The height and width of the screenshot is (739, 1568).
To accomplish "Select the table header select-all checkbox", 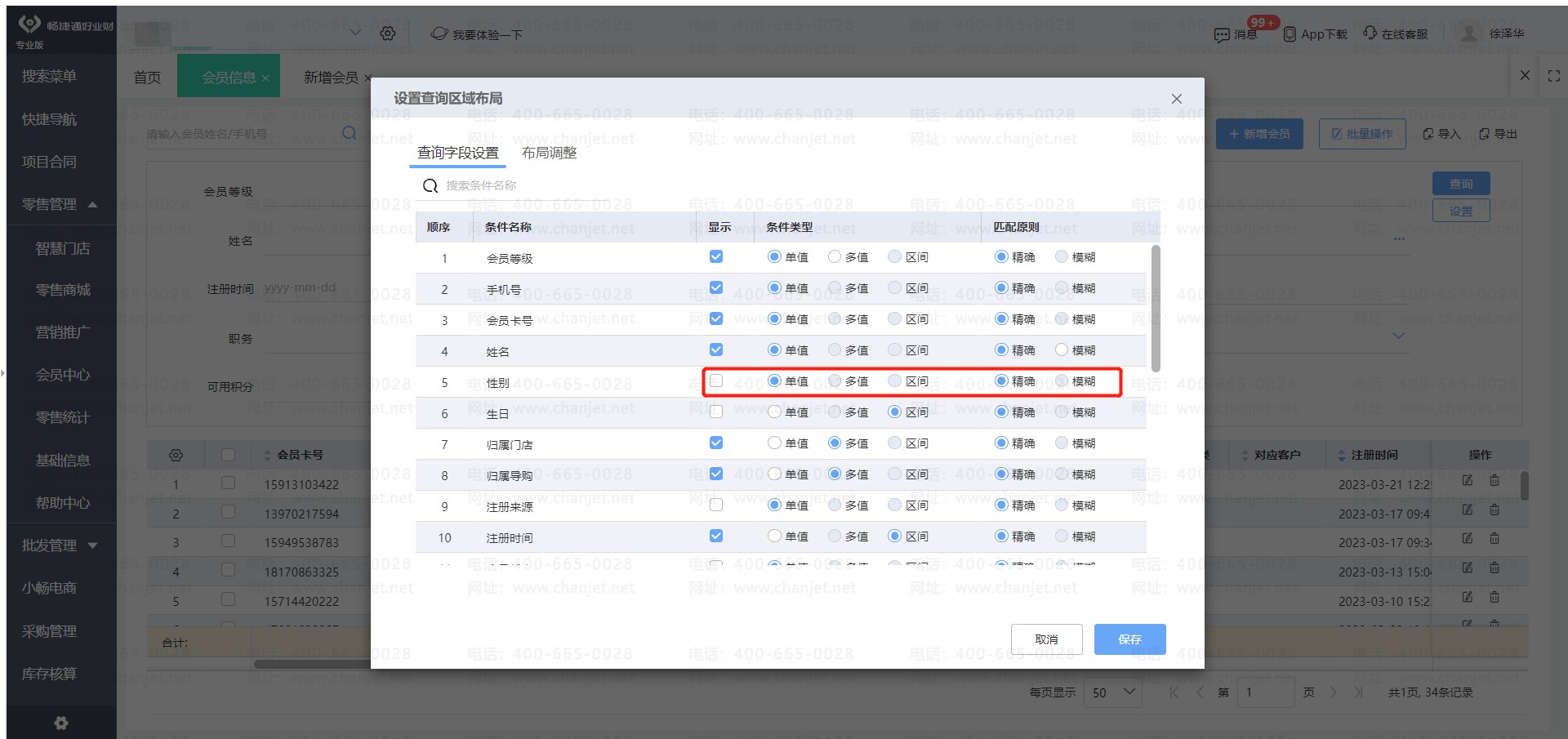I will coord(228,455).
